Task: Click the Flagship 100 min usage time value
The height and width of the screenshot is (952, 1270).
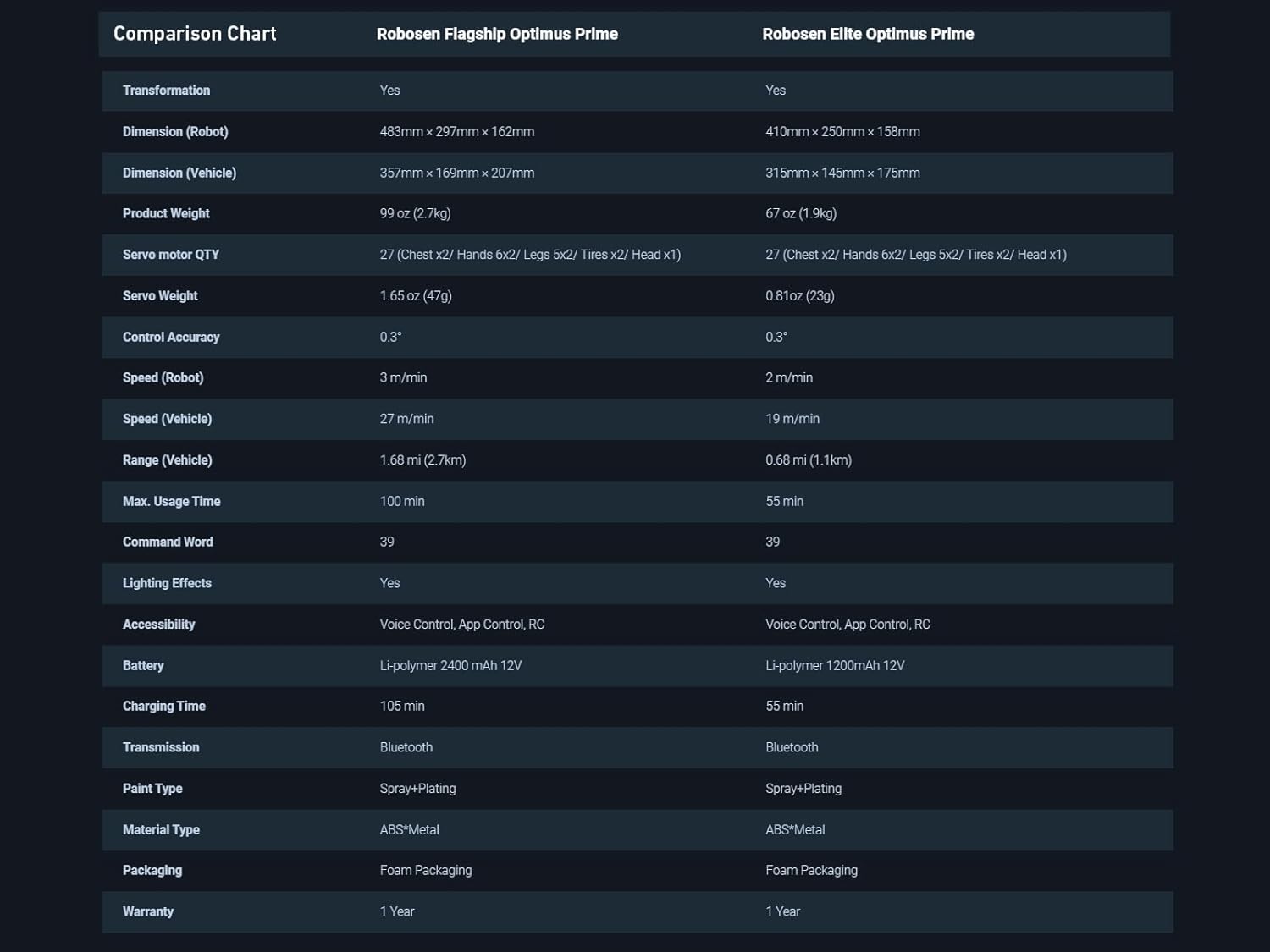Action: 402,501
